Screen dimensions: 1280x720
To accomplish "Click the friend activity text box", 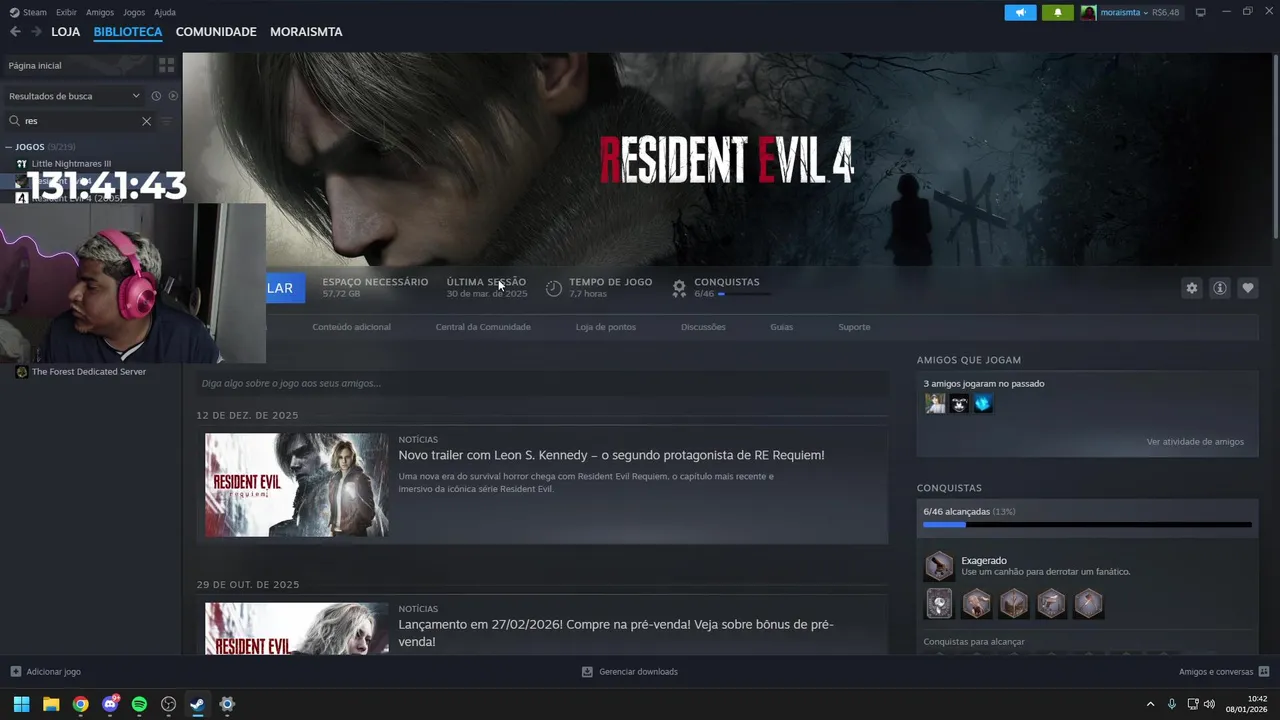I will [x=542, y=383].
